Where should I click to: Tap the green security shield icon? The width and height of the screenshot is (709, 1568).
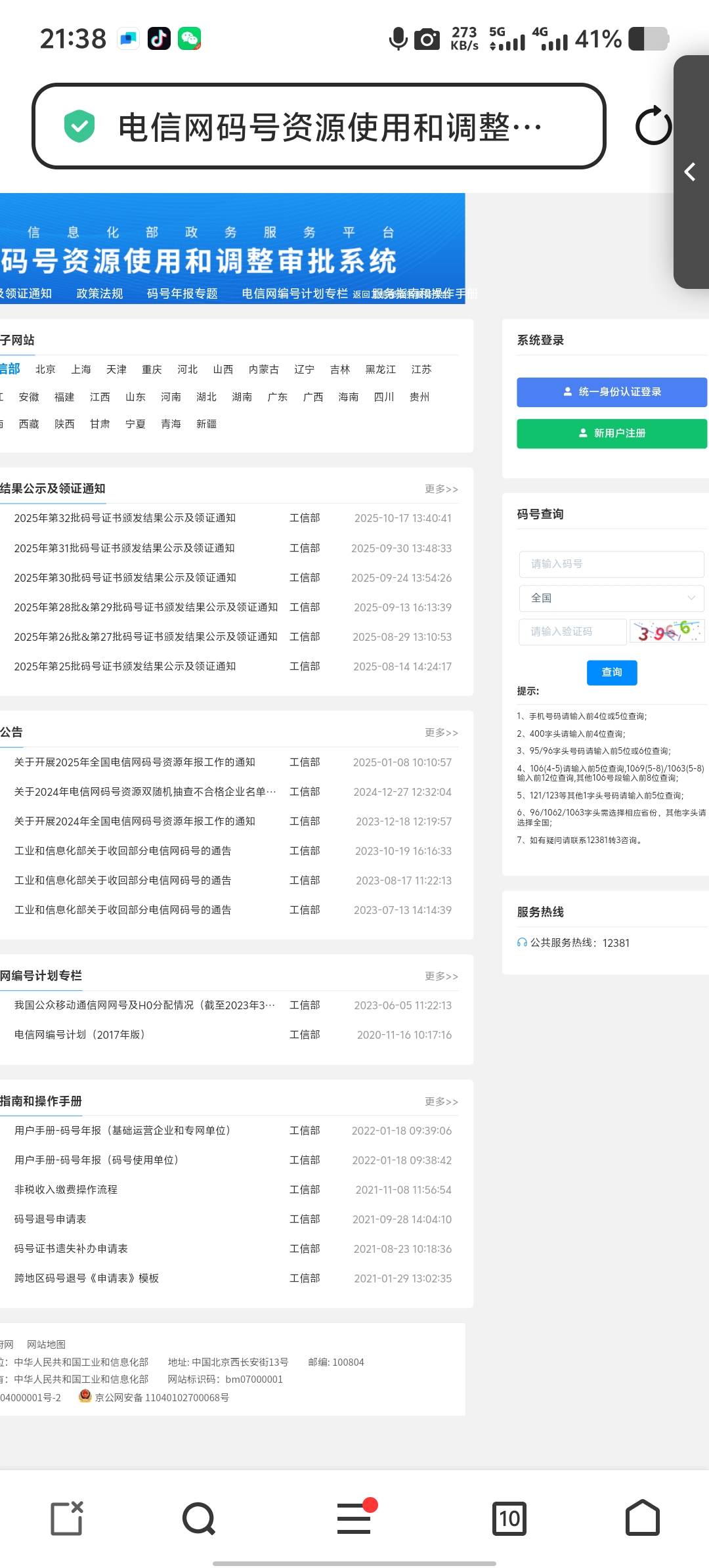click(x=79, y=126)
